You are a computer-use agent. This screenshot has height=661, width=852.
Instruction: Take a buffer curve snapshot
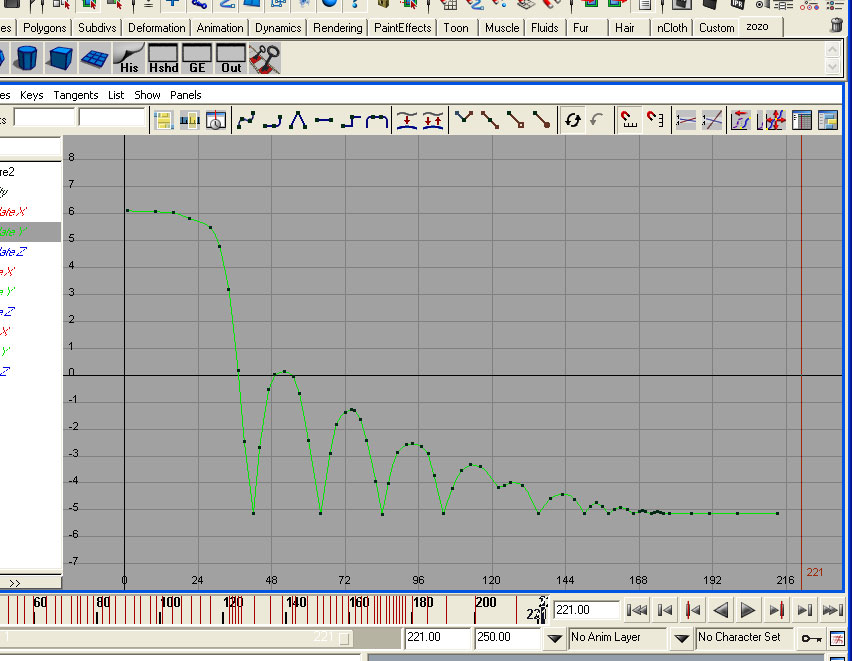click(407, 120)
